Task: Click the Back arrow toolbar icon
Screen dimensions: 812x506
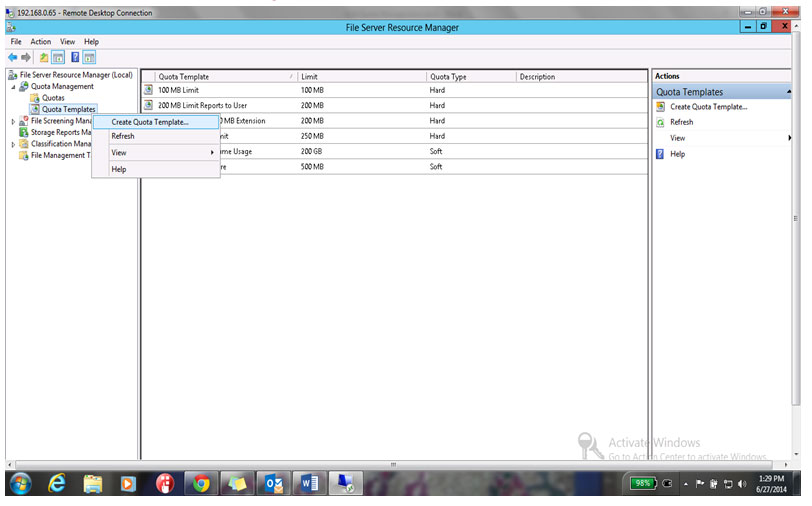Action: (x=12, y=57)
